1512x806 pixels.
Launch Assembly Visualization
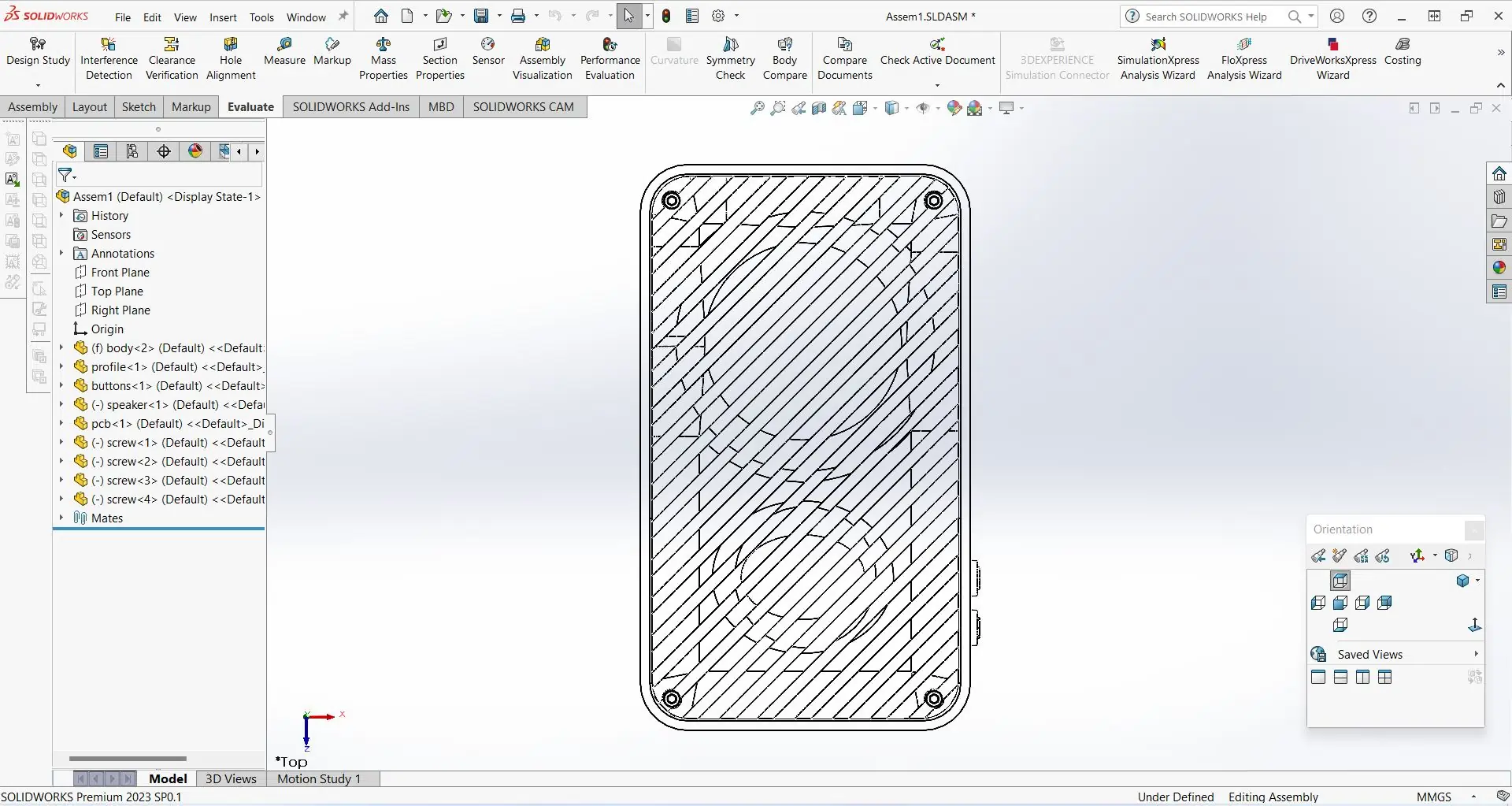click(542, 59)
